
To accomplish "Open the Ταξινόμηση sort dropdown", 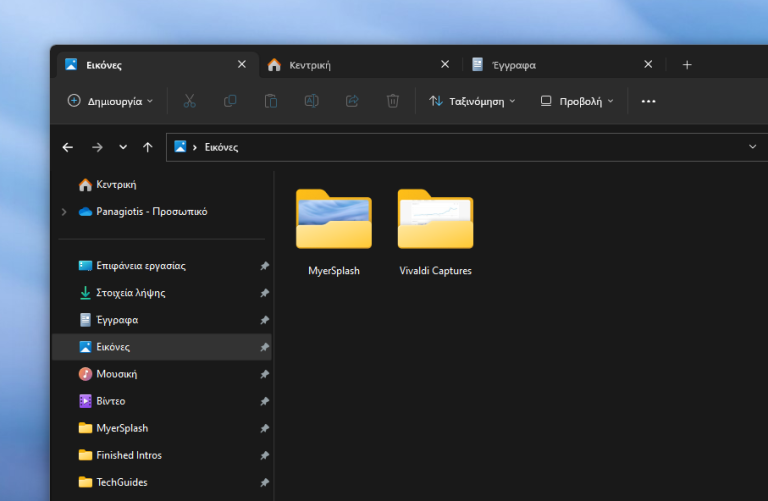I will pos(472,101).
